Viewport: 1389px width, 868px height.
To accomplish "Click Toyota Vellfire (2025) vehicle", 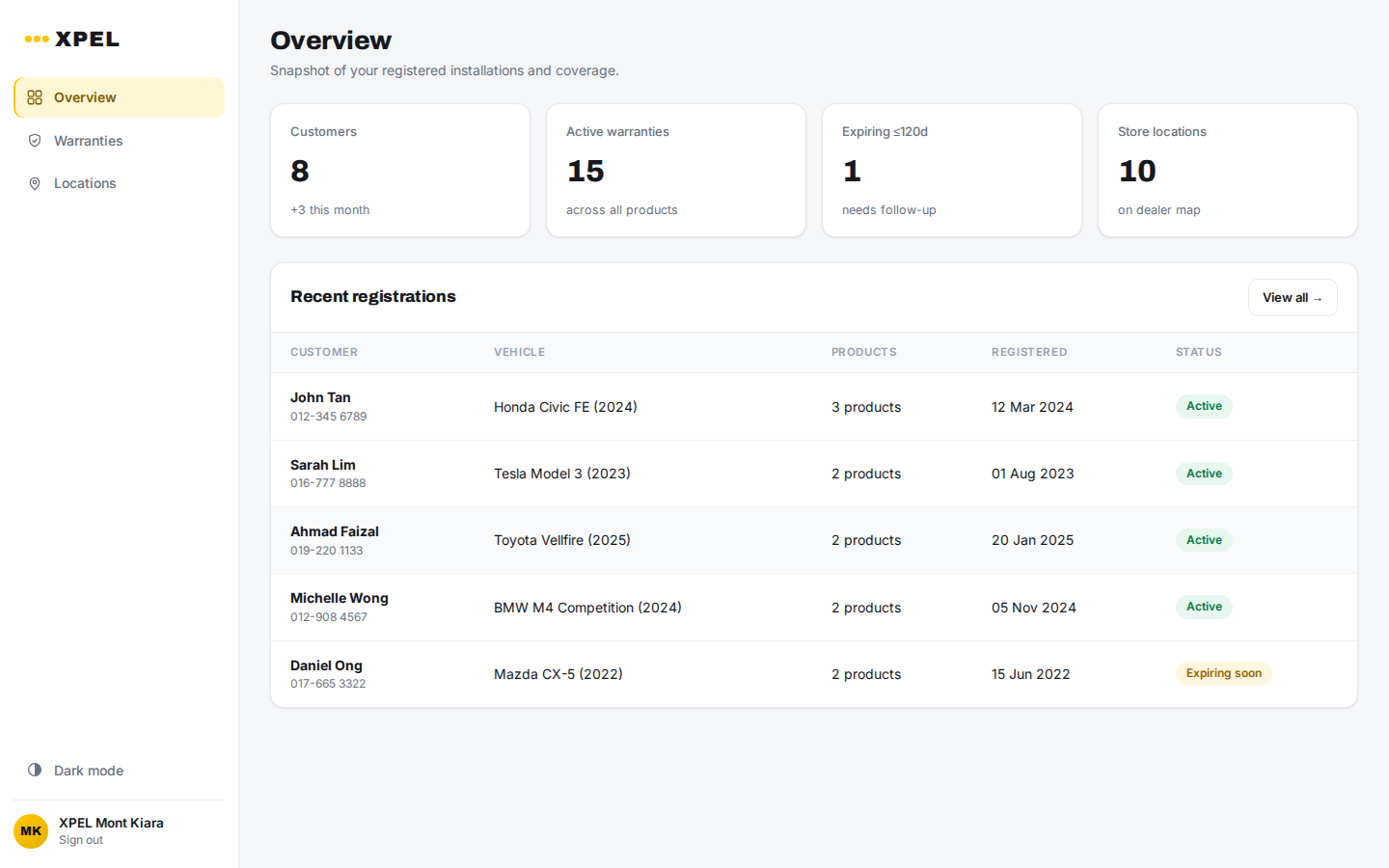I will (562, 540).
